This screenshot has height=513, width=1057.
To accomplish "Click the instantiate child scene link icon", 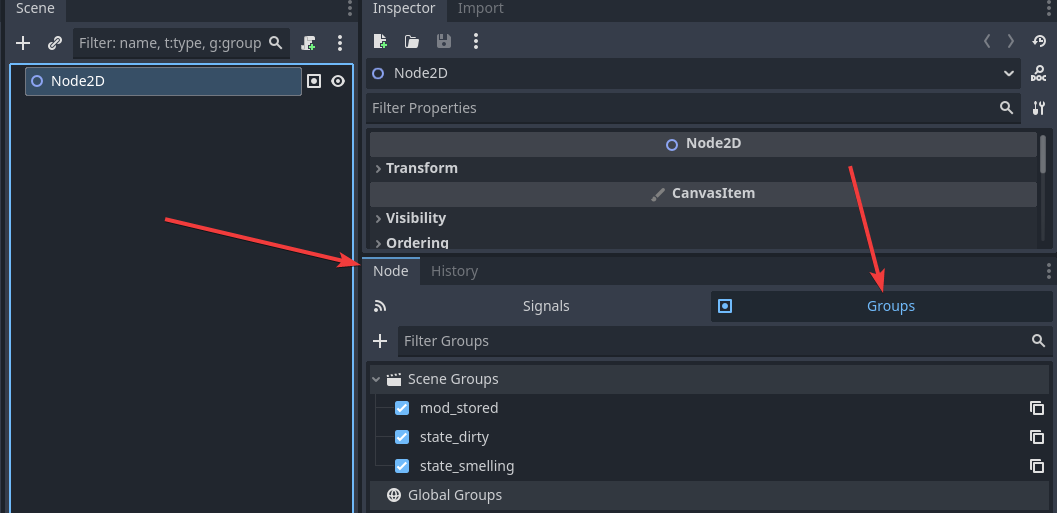I will pos(55,43).
